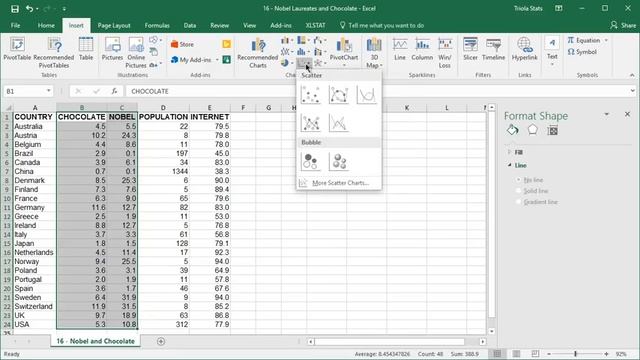Open the Statistic chart dropdown
Viewport: 640px width, 360px height.
[303, 51]
